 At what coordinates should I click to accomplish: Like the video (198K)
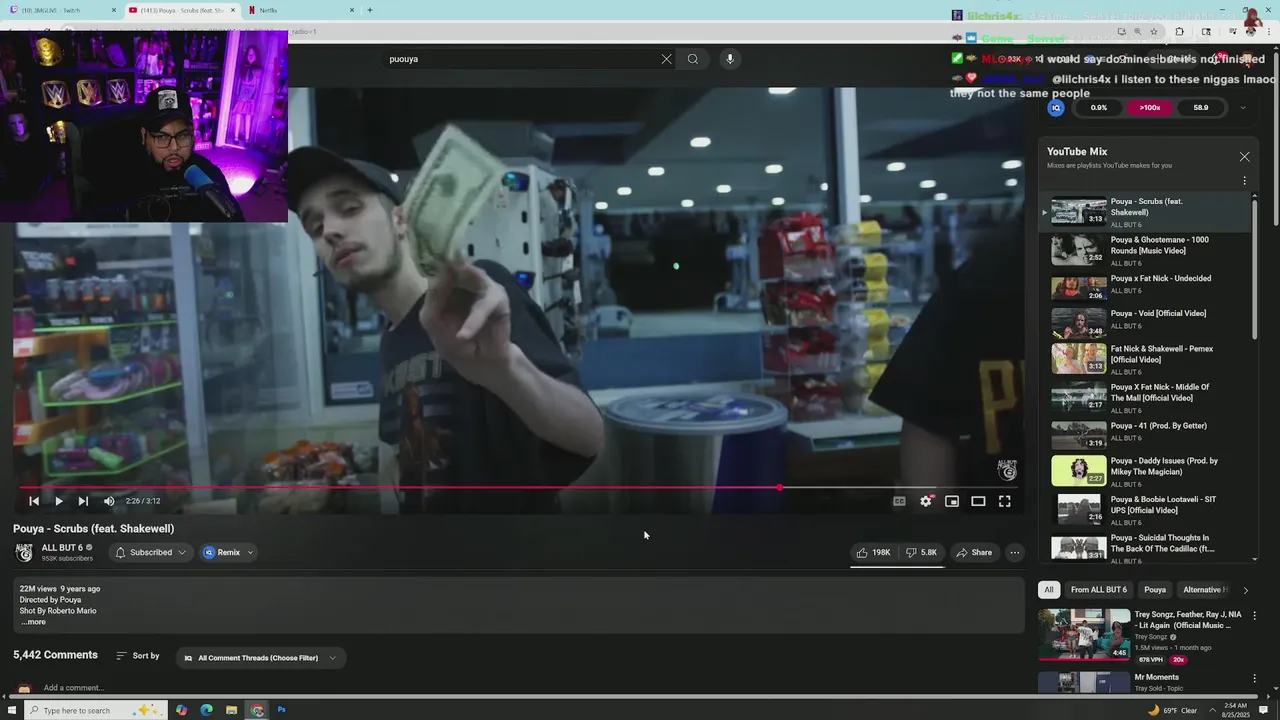click(x=873, y=552)
